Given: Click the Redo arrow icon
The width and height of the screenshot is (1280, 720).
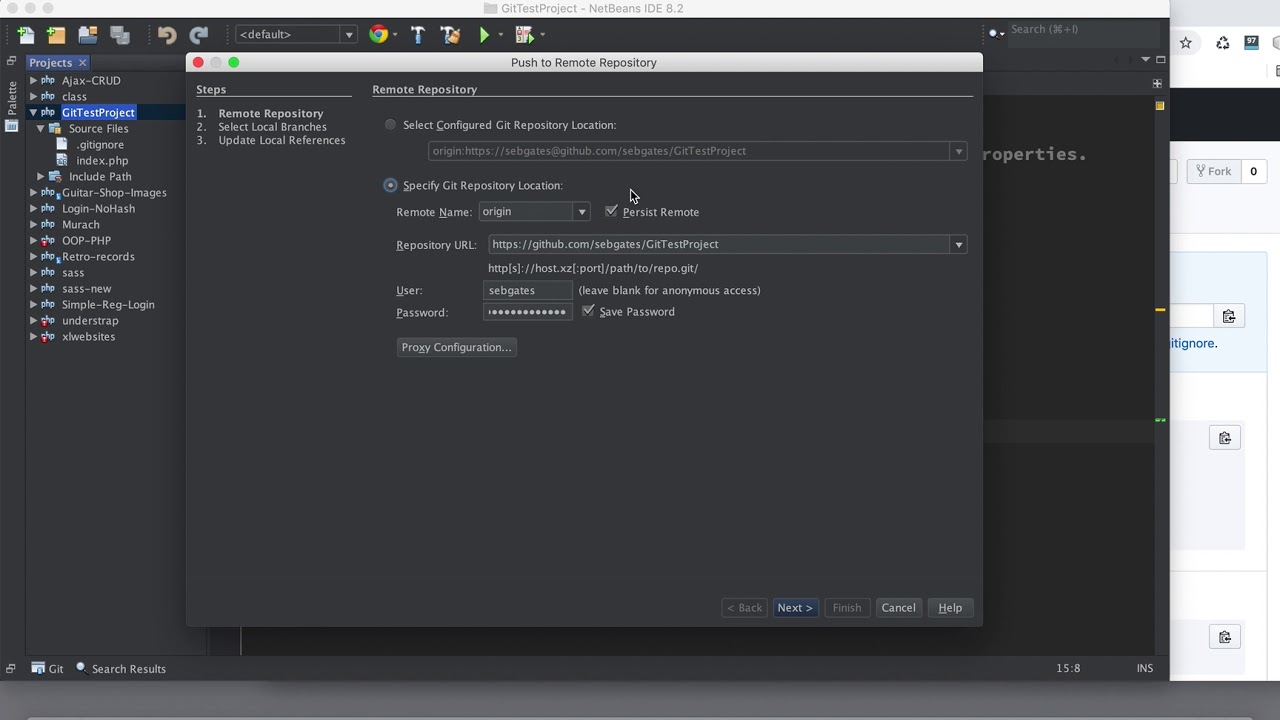Looking at the screenshot, I should click(199, 35).
